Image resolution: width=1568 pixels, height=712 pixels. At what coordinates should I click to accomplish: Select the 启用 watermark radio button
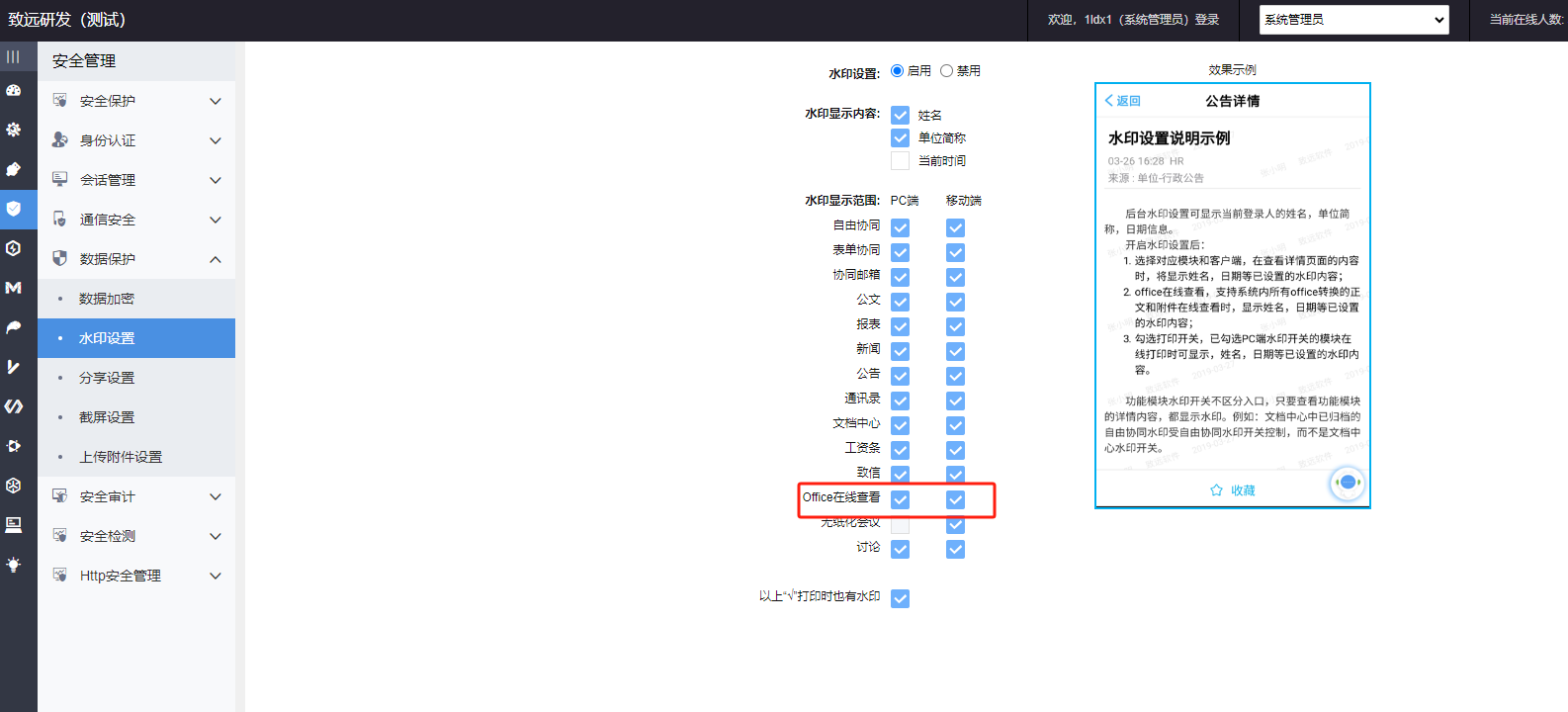[x=898, y=70]
